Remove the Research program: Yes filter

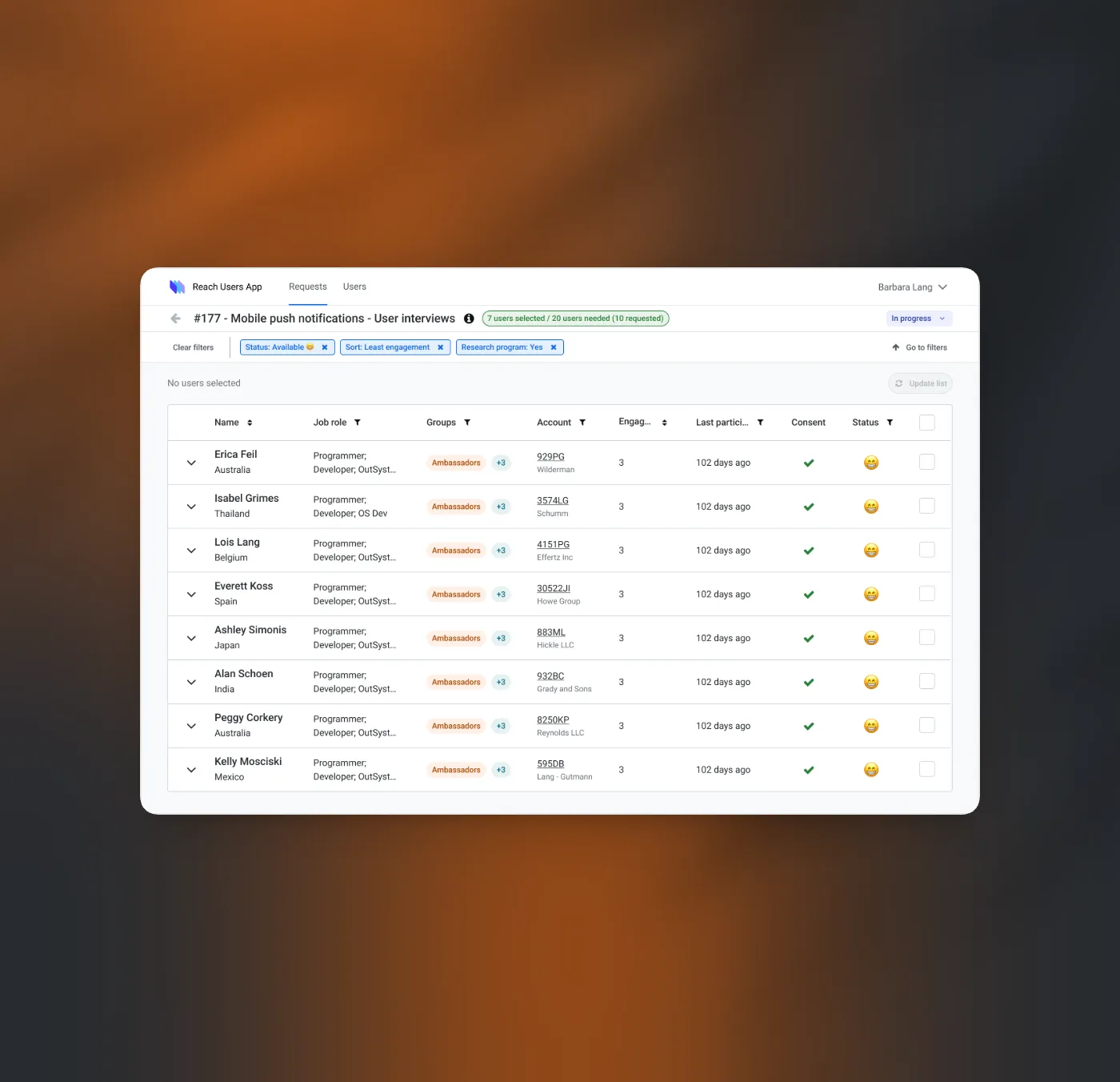pyautogui.click(x=554, y=347)
